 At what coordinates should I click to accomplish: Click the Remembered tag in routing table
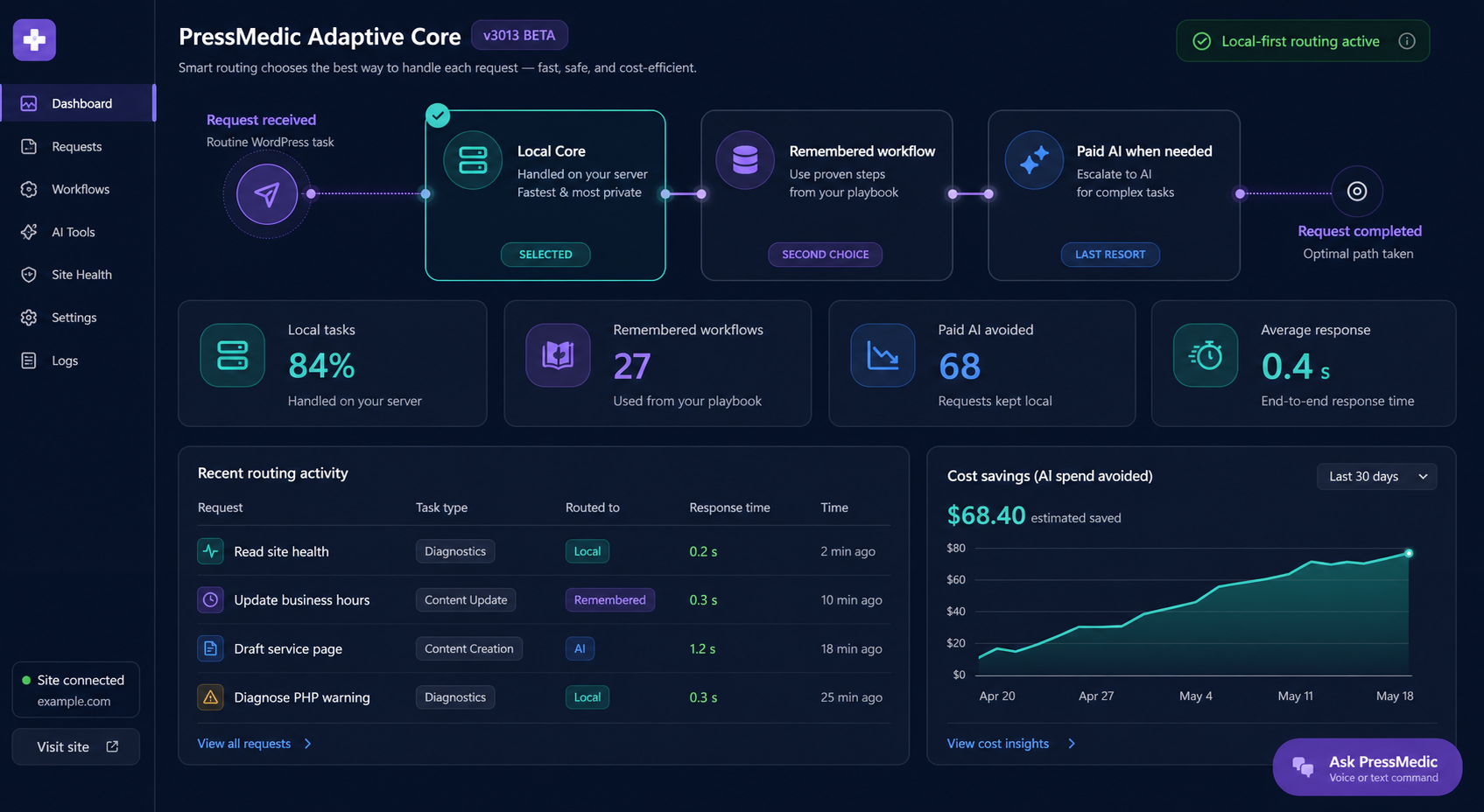(x=610, y=599)
